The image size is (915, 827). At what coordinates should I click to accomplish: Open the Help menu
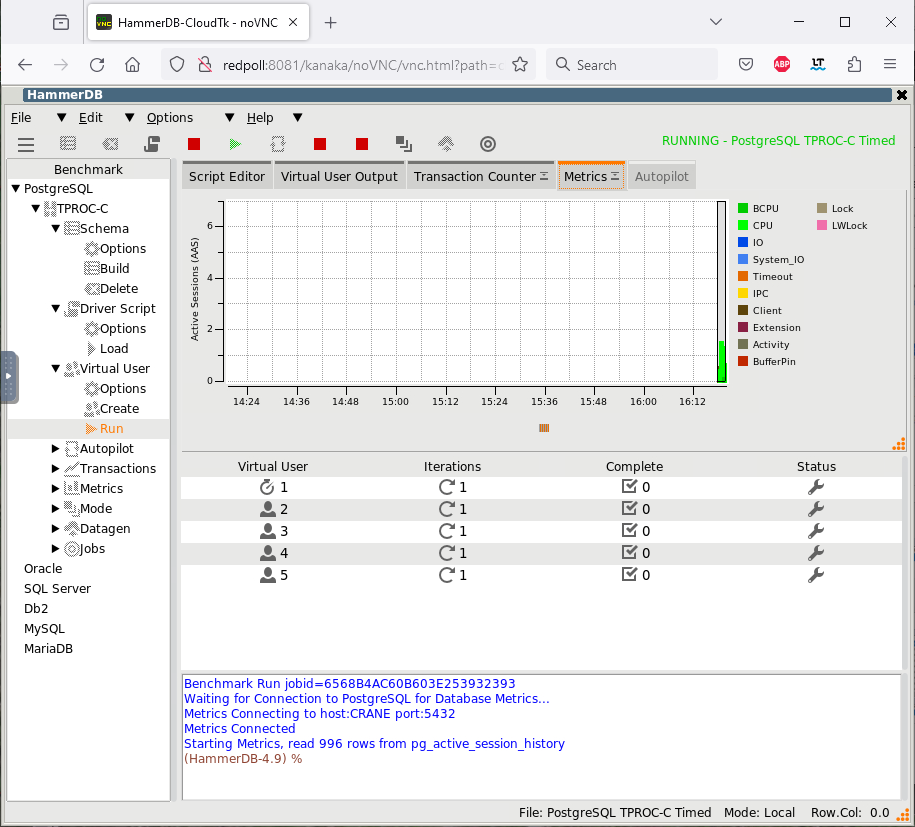[x=260, y=117]
